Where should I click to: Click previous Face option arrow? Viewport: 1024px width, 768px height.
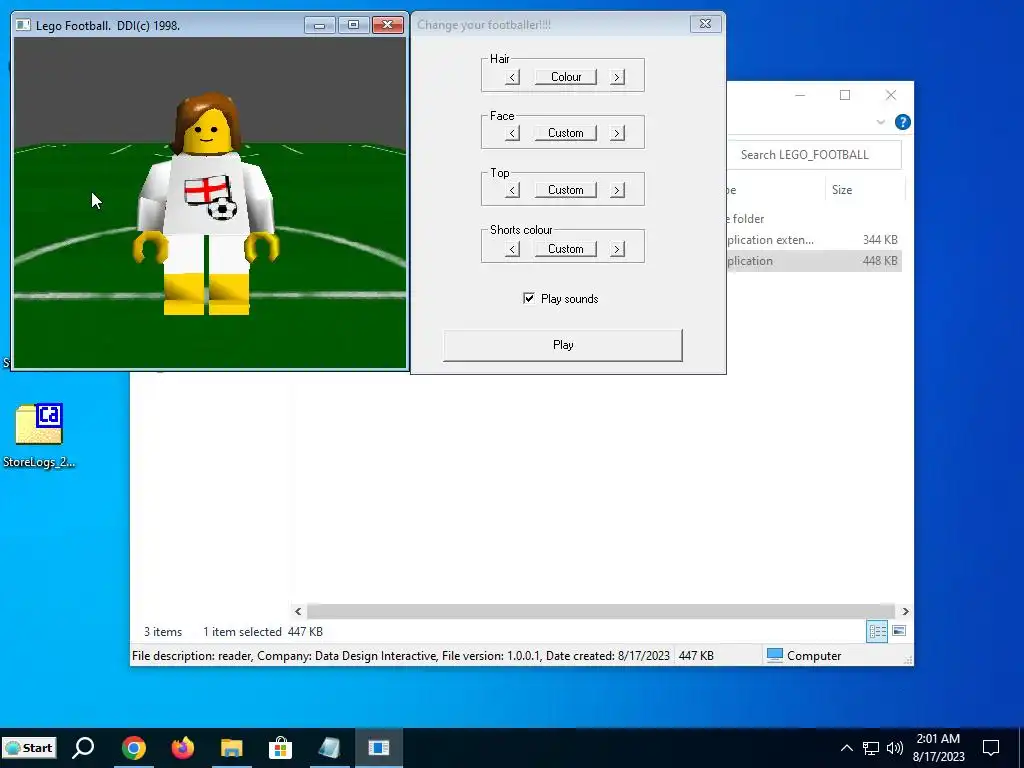[x=513, y=133]
